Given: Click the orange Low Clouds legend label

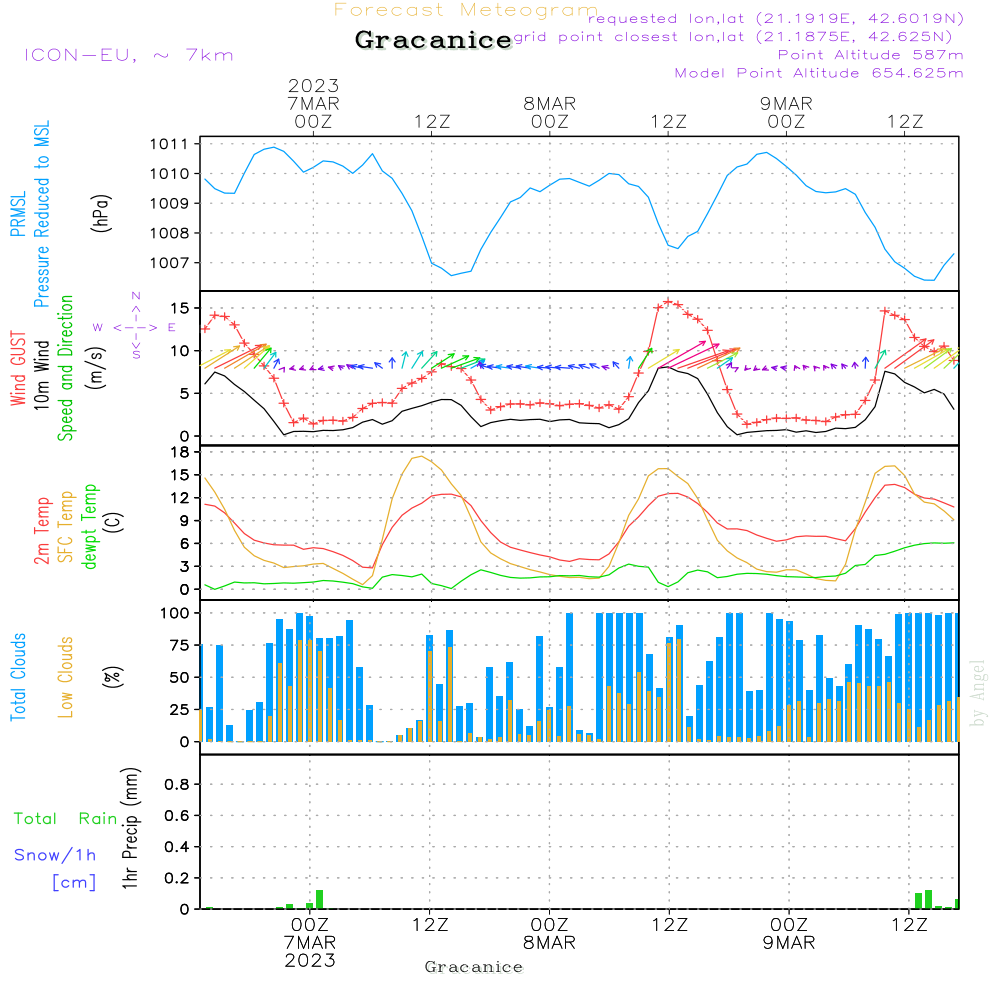Looking at the screenshot, I should 65,677.
